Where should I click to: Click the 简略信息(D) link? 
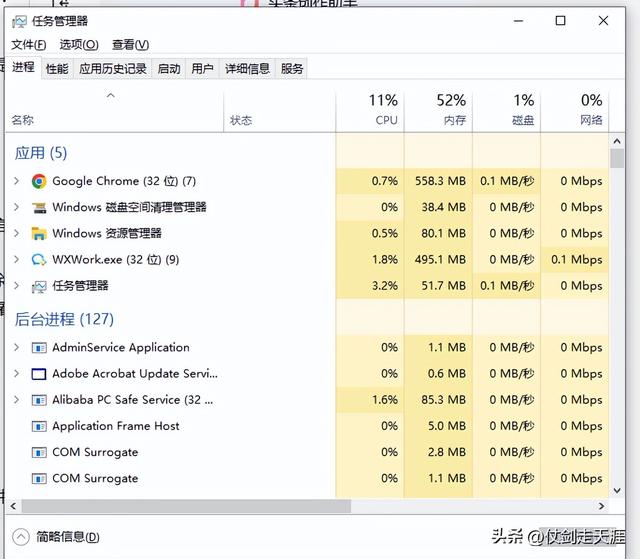68,537
